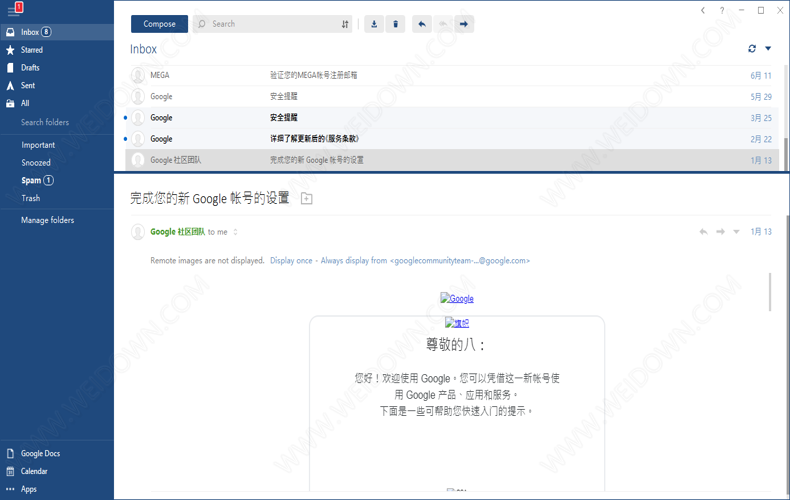
Task: Select the unread Google email dated 3月 25
Action: point(452,117)
